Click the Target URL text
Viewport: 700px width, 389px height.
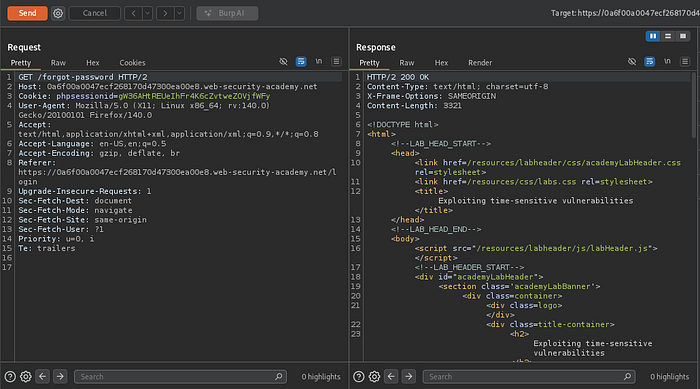(625, 13)
